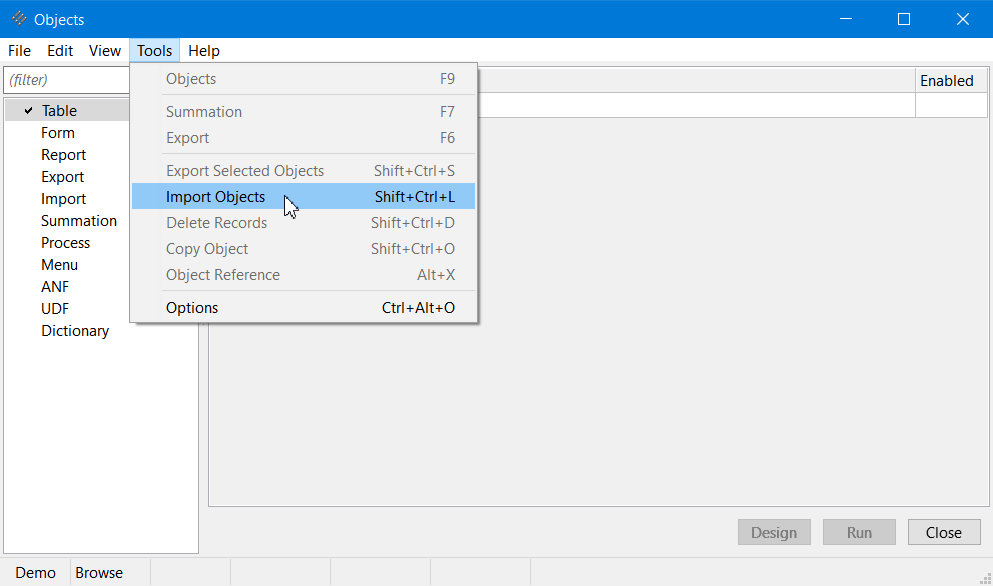This screenshot has height=586, width=993.
Task: Open the Edit menu
Action: pyautogui.click(x=60, y=51)
